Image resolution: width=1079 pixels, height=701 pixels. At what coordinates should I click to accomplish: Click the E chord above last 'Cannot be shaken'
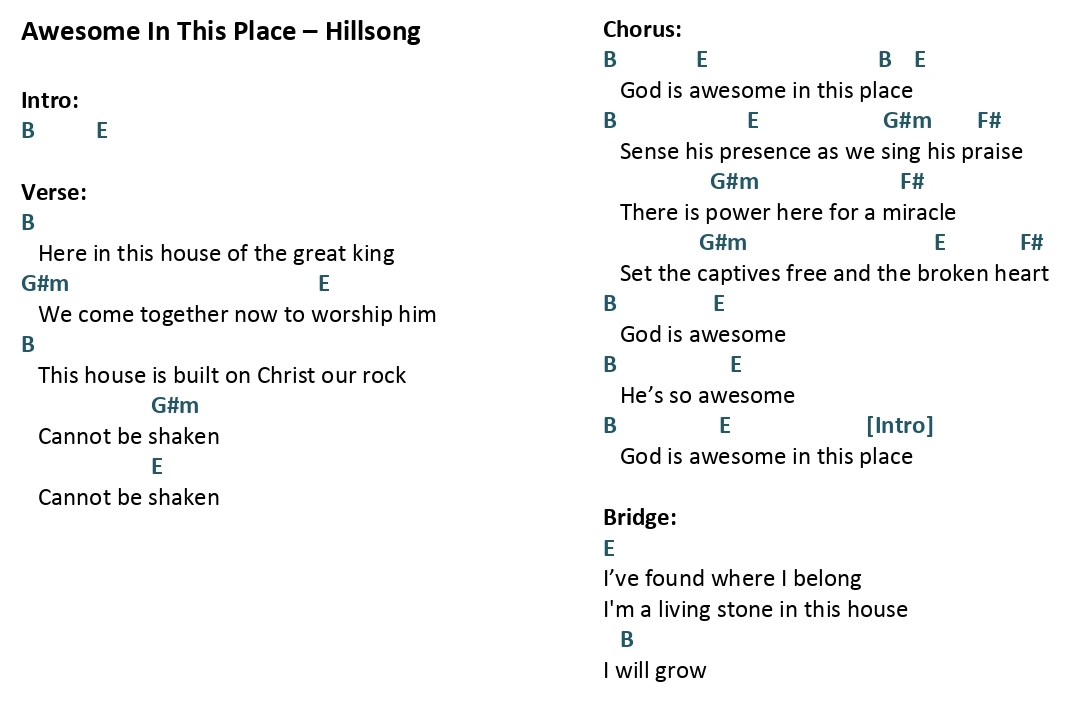(x=157, y=466)
